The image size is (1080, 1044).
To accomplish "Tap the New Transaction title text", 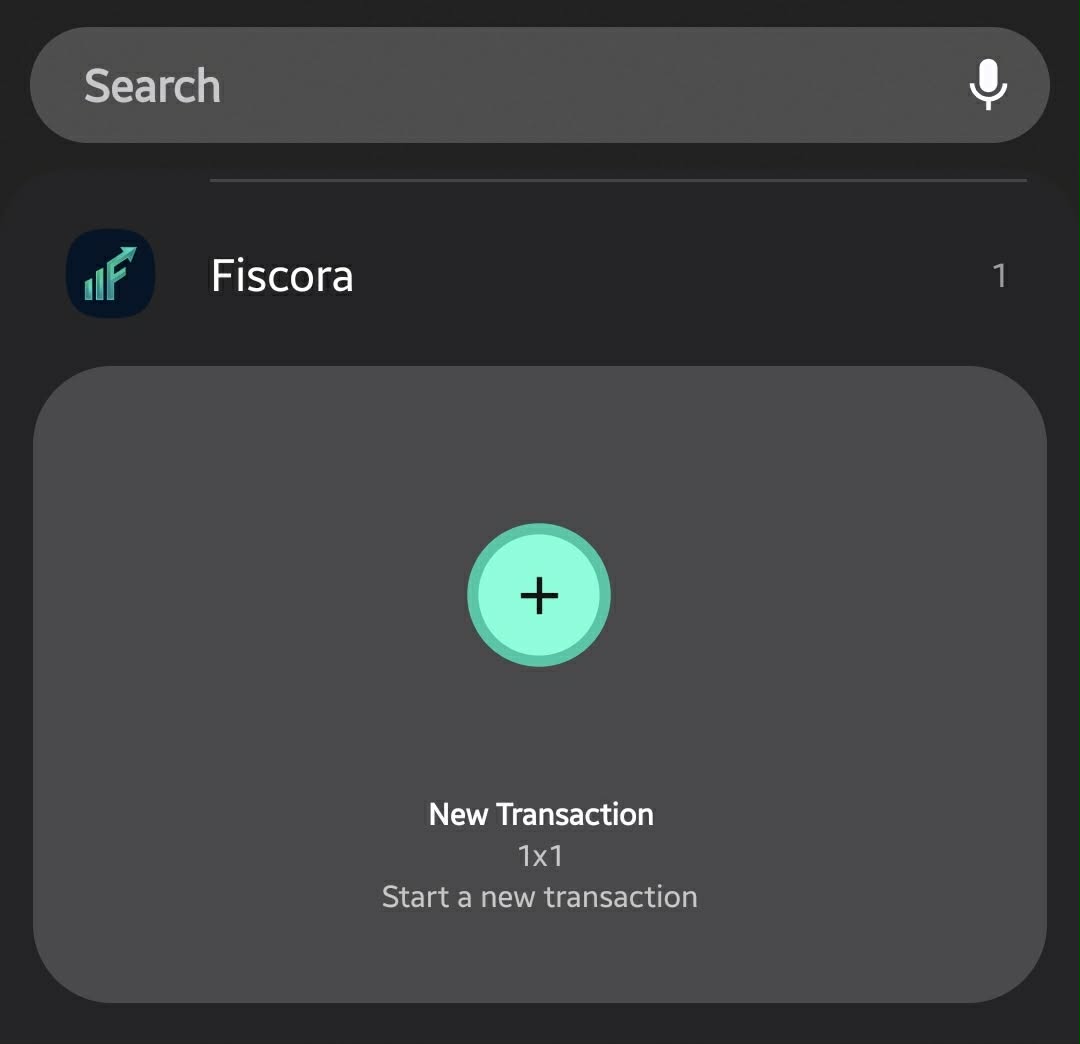I will [540, 814].
